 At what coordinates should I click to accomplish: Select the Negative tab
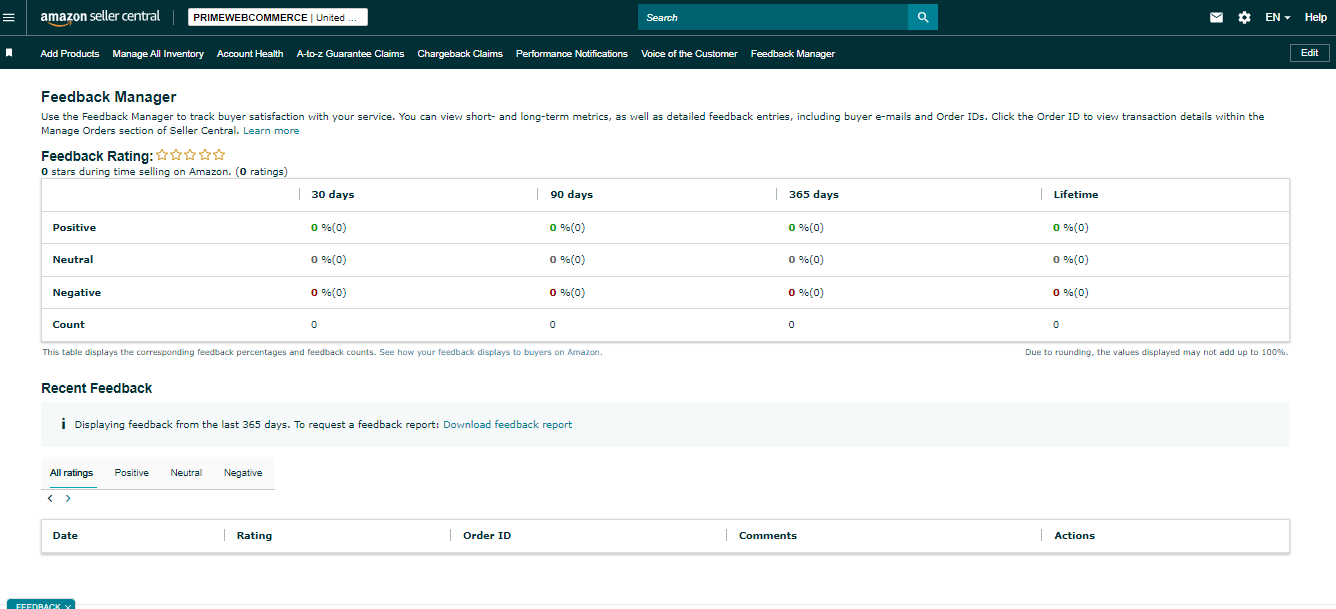[x=243, y=473]
